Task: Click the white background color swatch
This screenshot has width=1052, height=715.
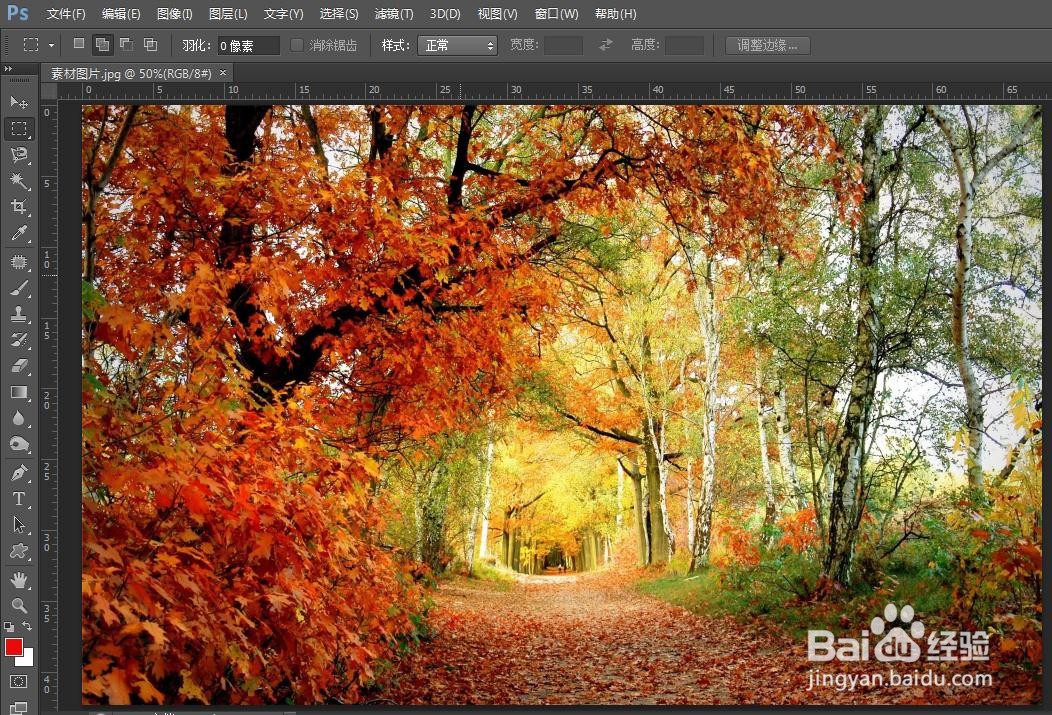Action: pos(28,659)
